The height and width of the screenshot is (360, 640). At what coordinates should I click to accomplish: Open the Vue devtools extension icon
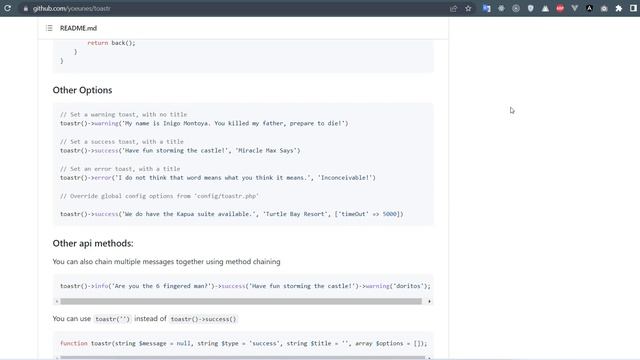click(x=575, y=9)
